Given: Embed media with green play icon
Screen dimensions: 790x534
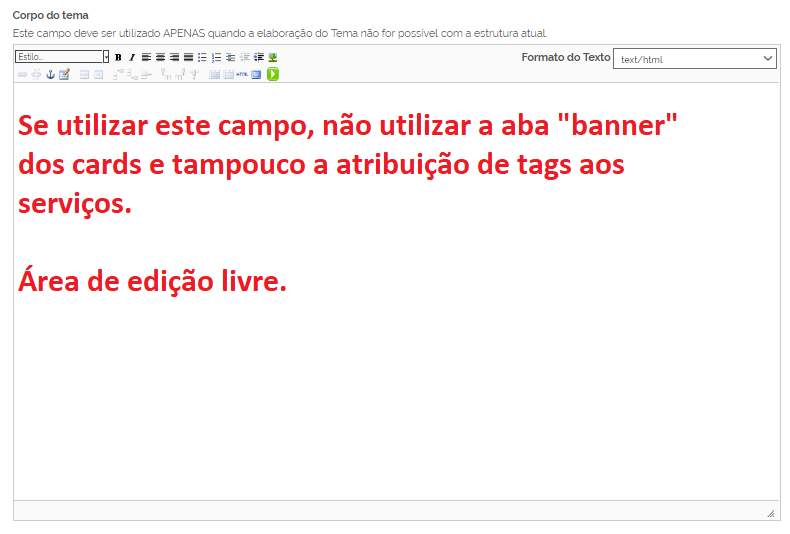Looking at the screenshot, I should click(273, 75).
